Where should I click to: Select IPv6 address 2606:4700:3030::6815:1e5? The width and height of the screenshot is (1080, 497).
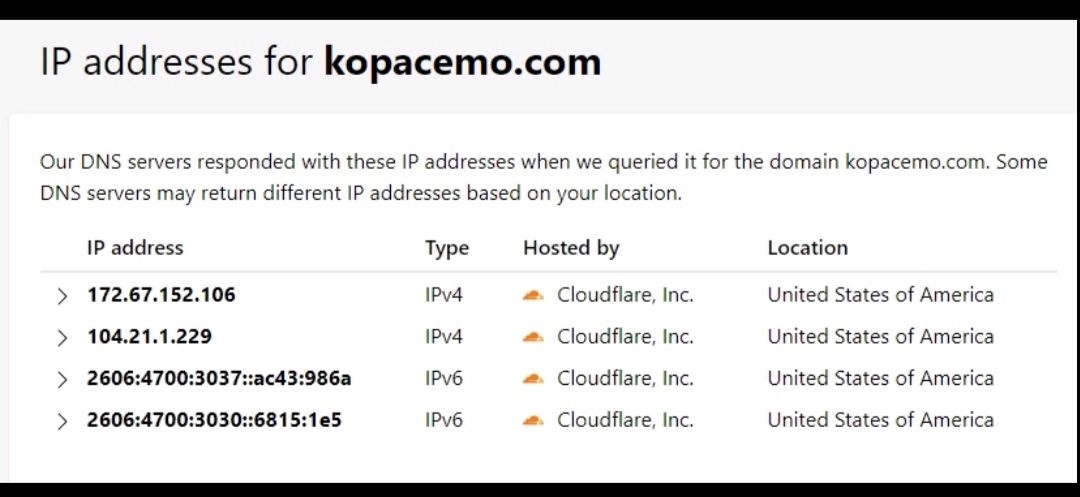point(214,420)
